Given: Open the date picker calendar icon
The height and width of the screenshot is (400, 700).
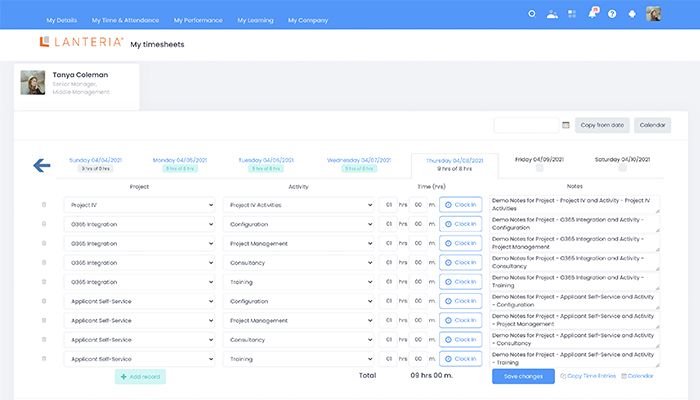Looking at the screenshot, I should coord(566,125).
